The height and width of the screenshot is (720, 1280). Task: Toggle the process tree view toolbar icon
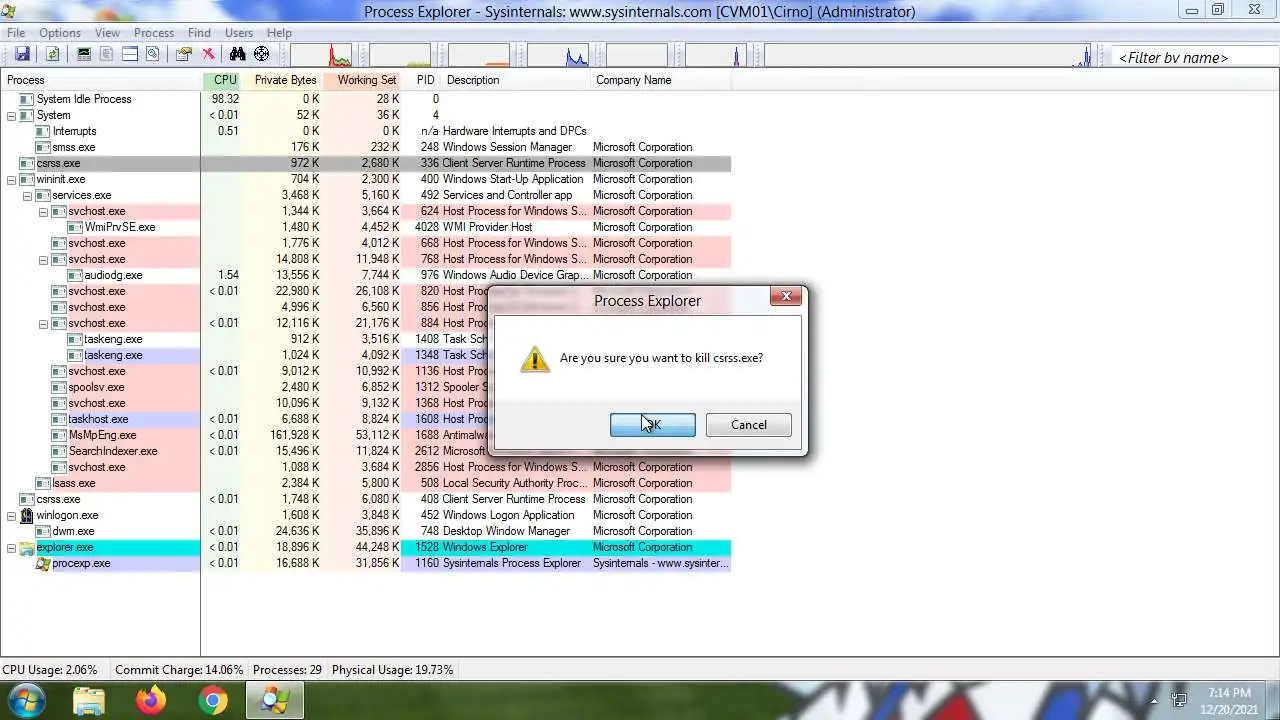point(107,54)
